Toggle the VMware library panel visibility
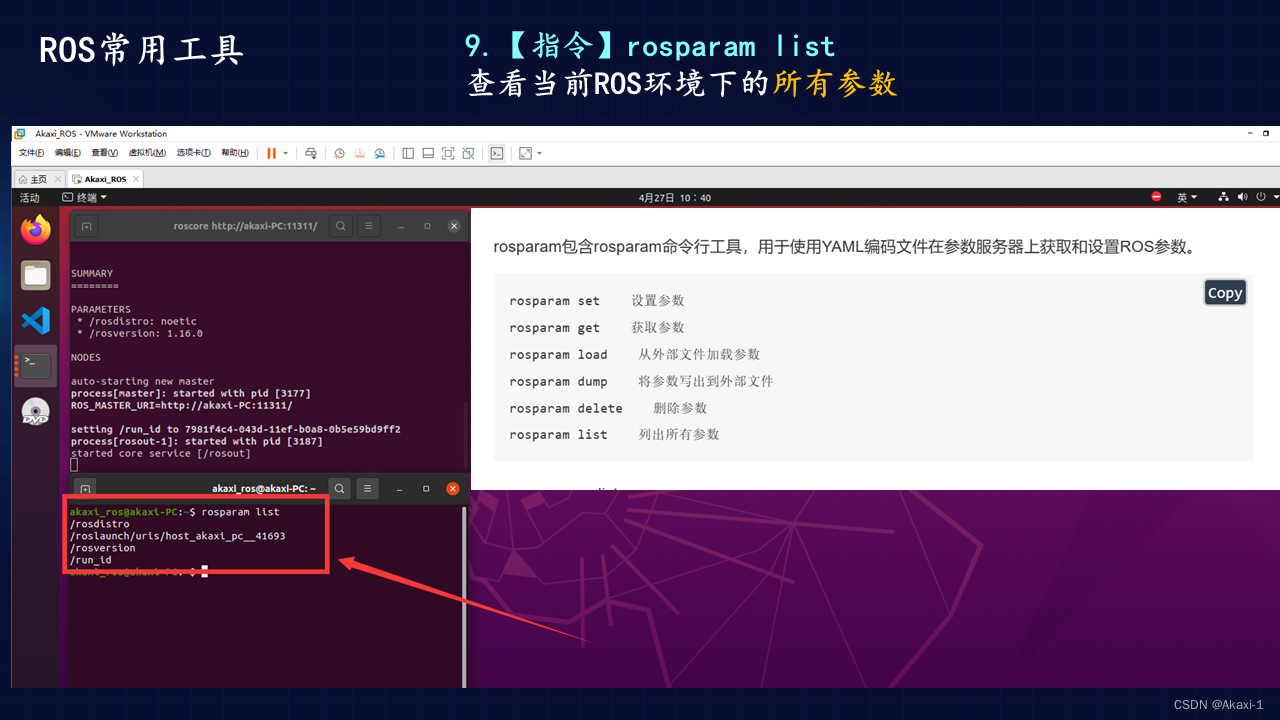The height and width of the screenshot is (720, 1280). [x=408, y=153]
